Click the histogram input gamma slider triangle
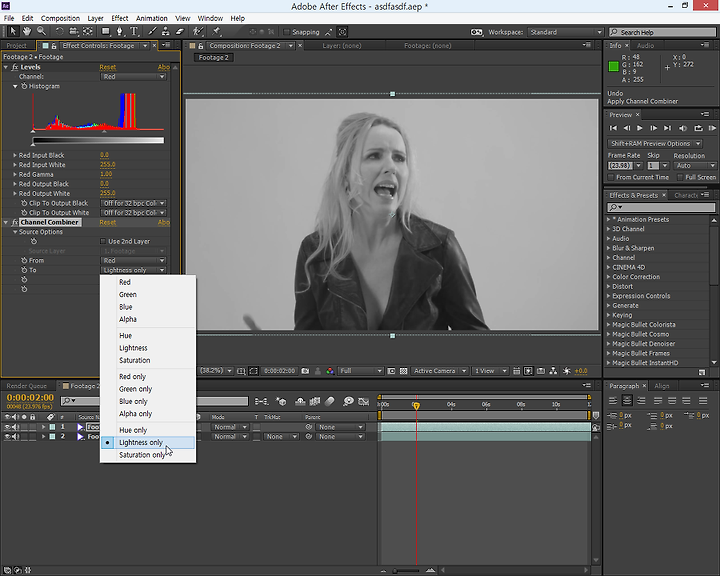 [104, 131]
